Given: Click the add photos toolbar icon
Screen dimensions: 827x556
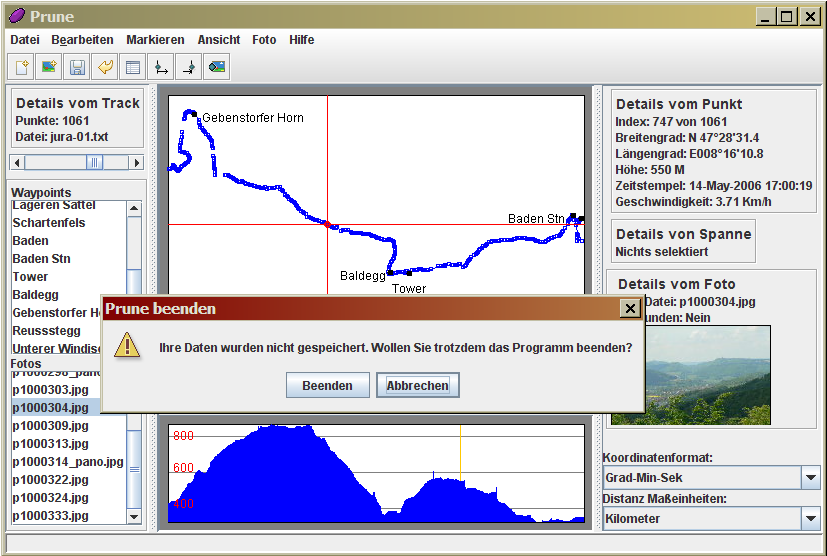Looking at the screenshot, I should click(49, 67).
